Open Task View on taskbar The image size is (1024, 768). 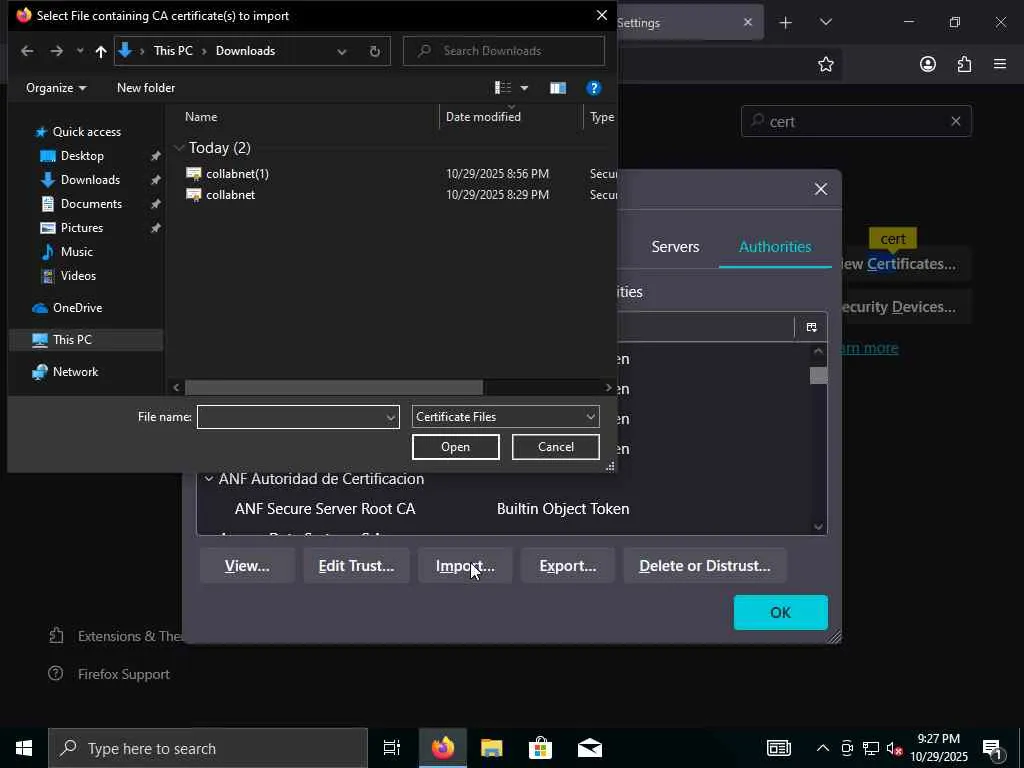tap(392, 748)
